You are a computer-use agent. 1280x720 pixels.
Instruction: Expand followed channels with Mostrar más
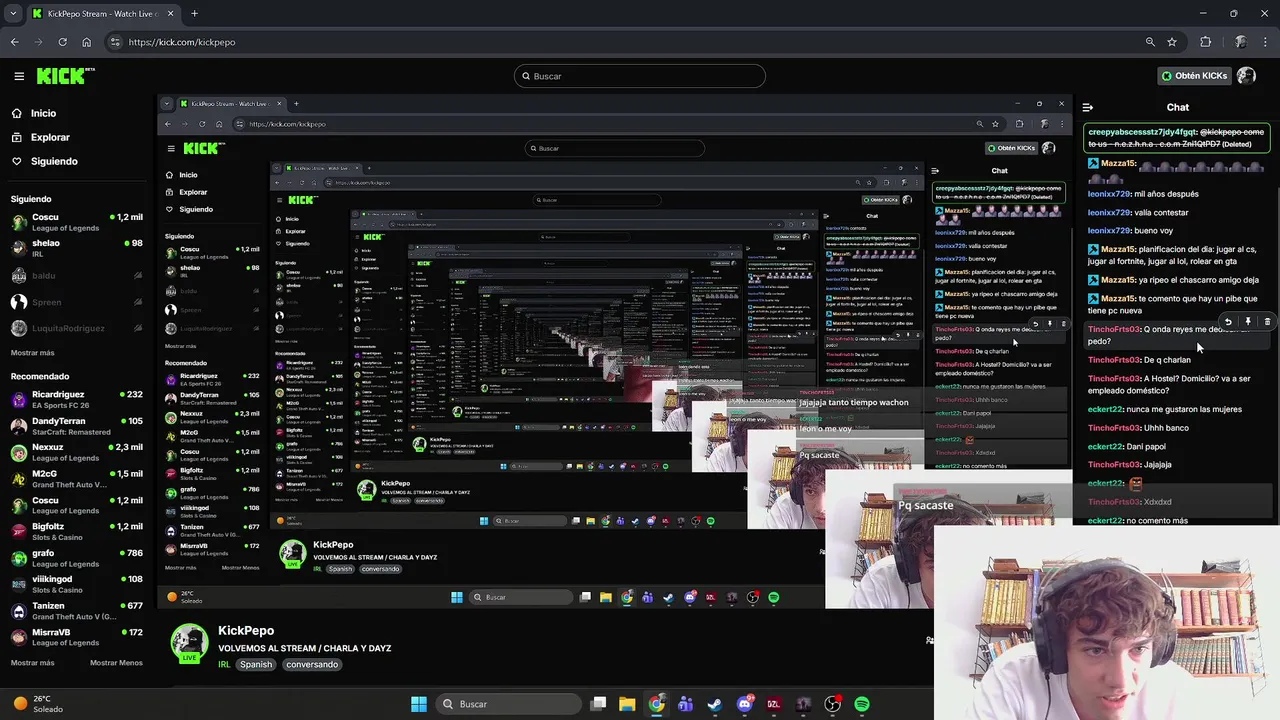tap(33, 353)
